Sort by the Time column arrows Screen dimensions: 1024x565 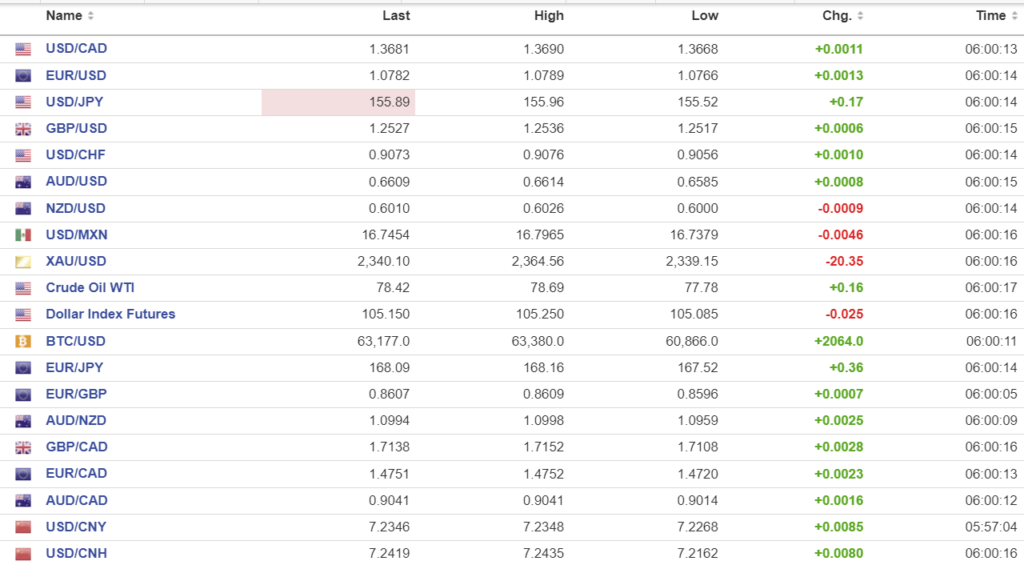click(x=1014, y=16)
